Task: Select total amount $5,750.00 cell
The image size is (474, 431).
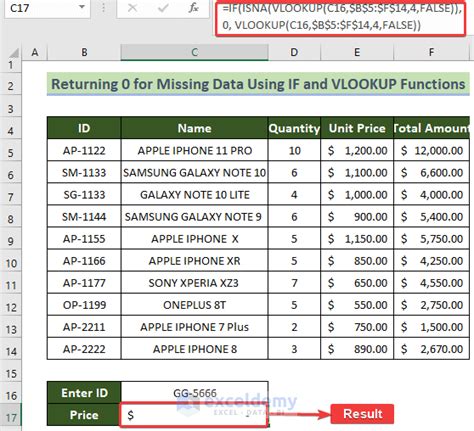Action: pyautogui.click(x=431, y=239)
